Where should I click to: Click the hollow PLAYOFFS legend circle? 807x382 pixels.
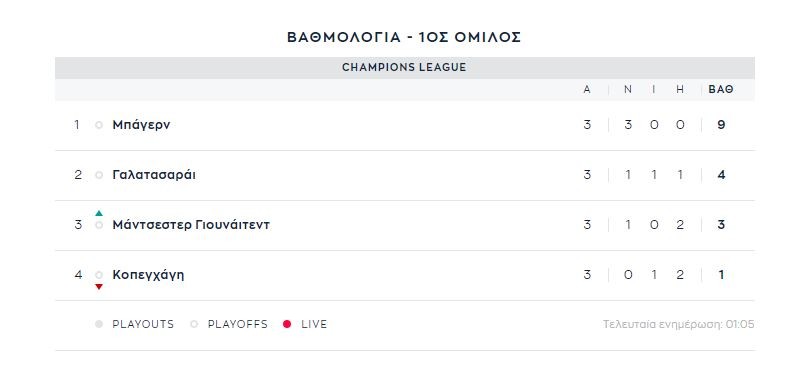[x=194, y=324]
